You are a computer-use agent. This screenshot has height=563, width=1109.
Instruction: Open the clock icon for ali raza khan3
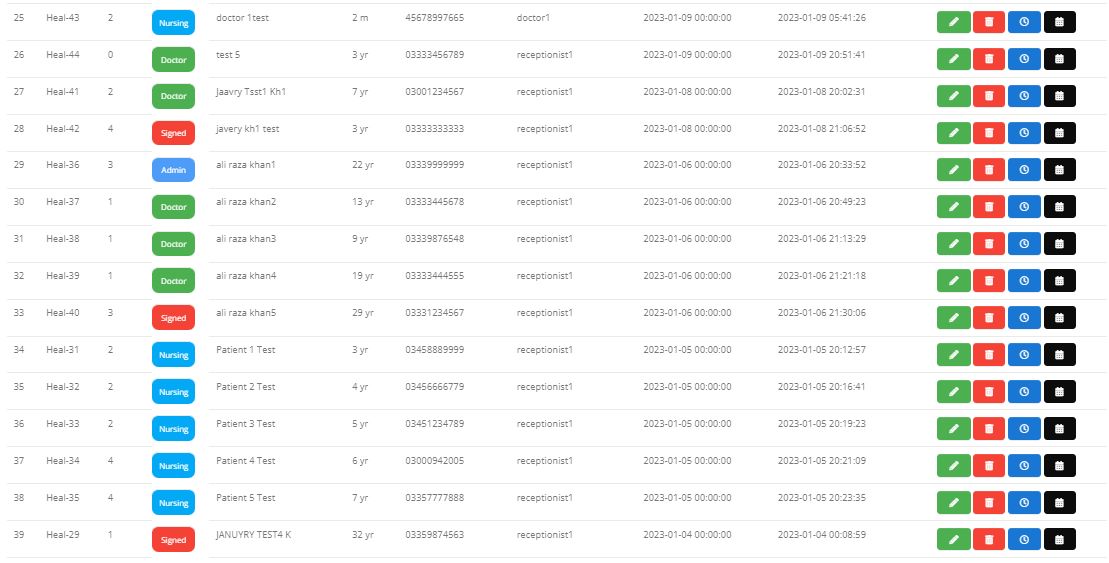coord(1024,244)
